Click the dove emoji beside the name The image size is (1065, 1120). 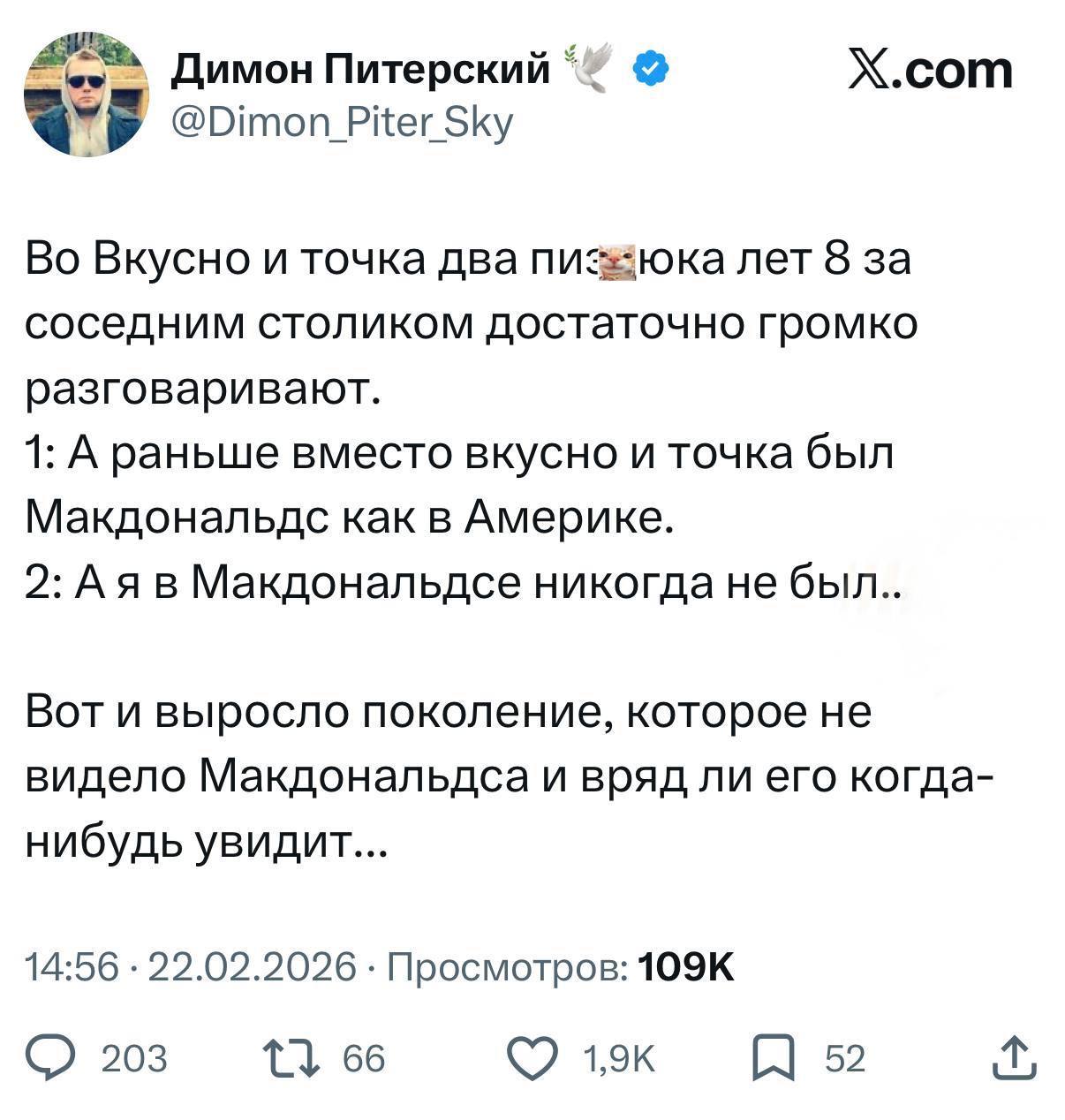tap(591, 67)
